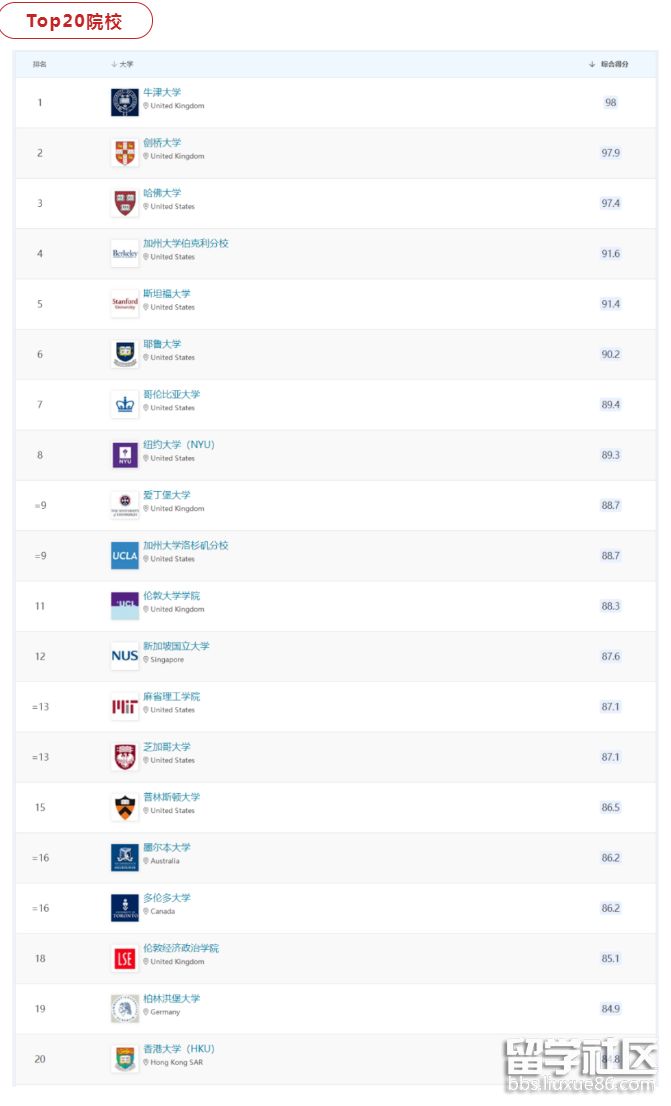The height and width of the screenshot is (1106, 671).
Task: Open the 牛津大学 link
Action: coord(162,93)
